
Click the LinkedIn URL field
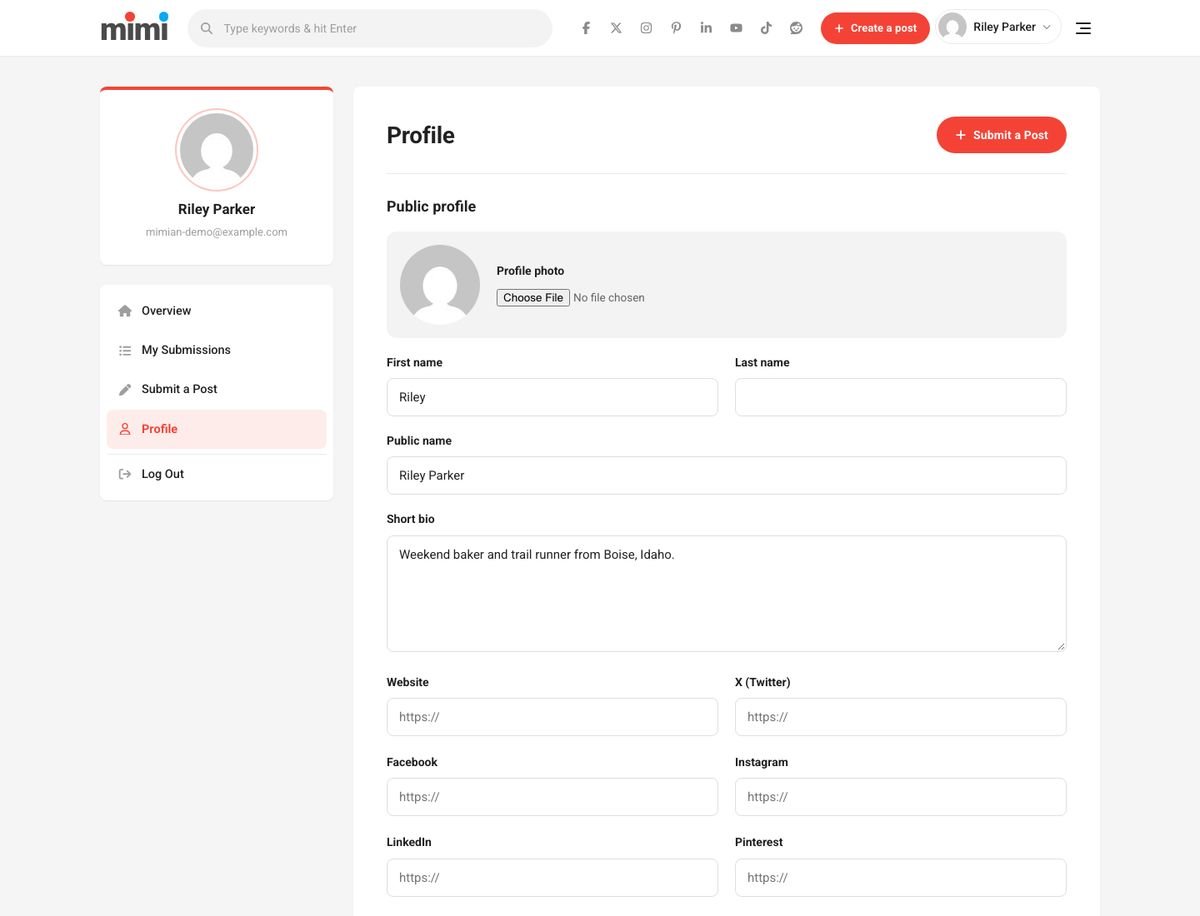point(552,877)
